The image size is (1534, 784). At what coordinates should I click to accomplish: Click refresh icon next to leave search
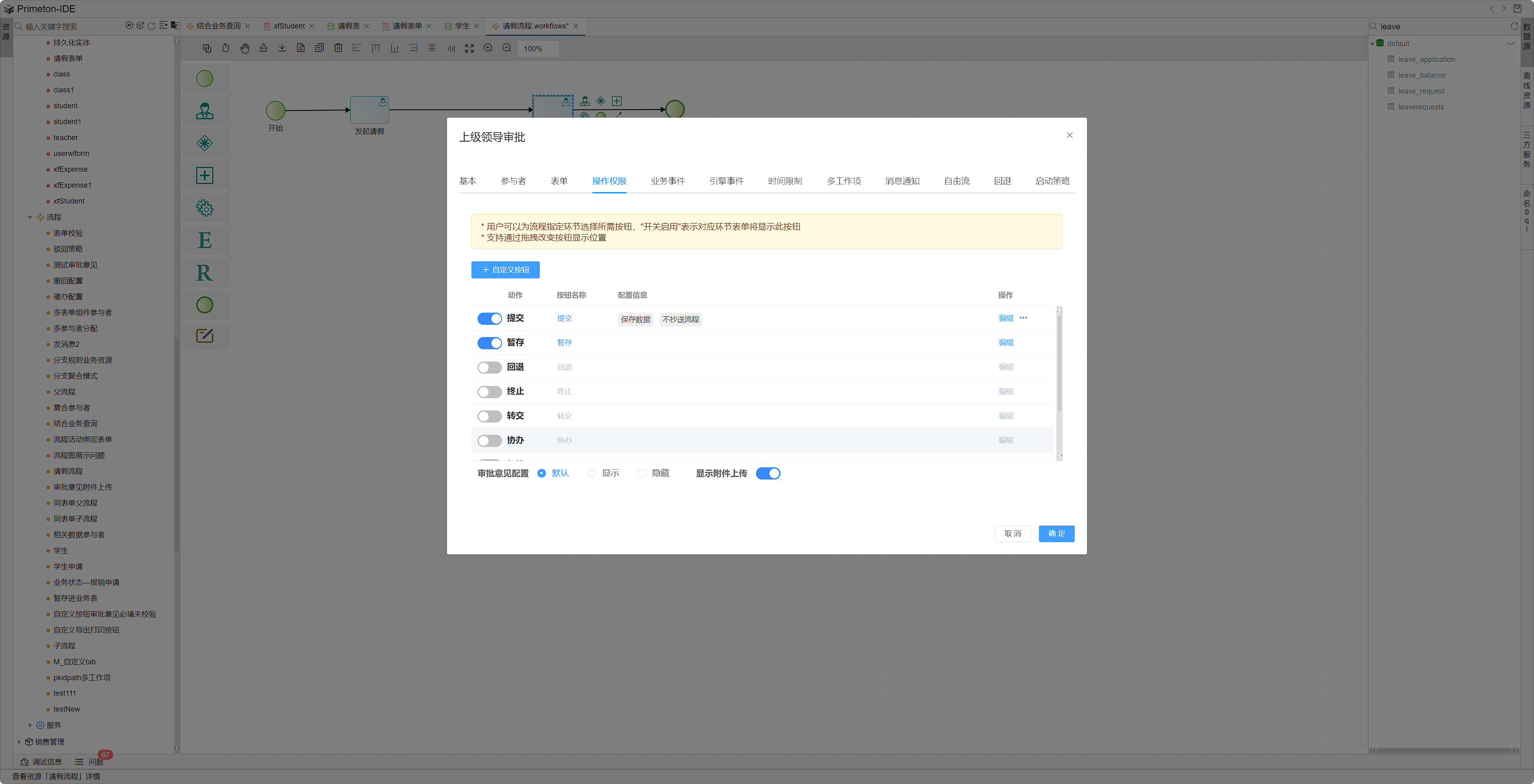click(1514, 26)
